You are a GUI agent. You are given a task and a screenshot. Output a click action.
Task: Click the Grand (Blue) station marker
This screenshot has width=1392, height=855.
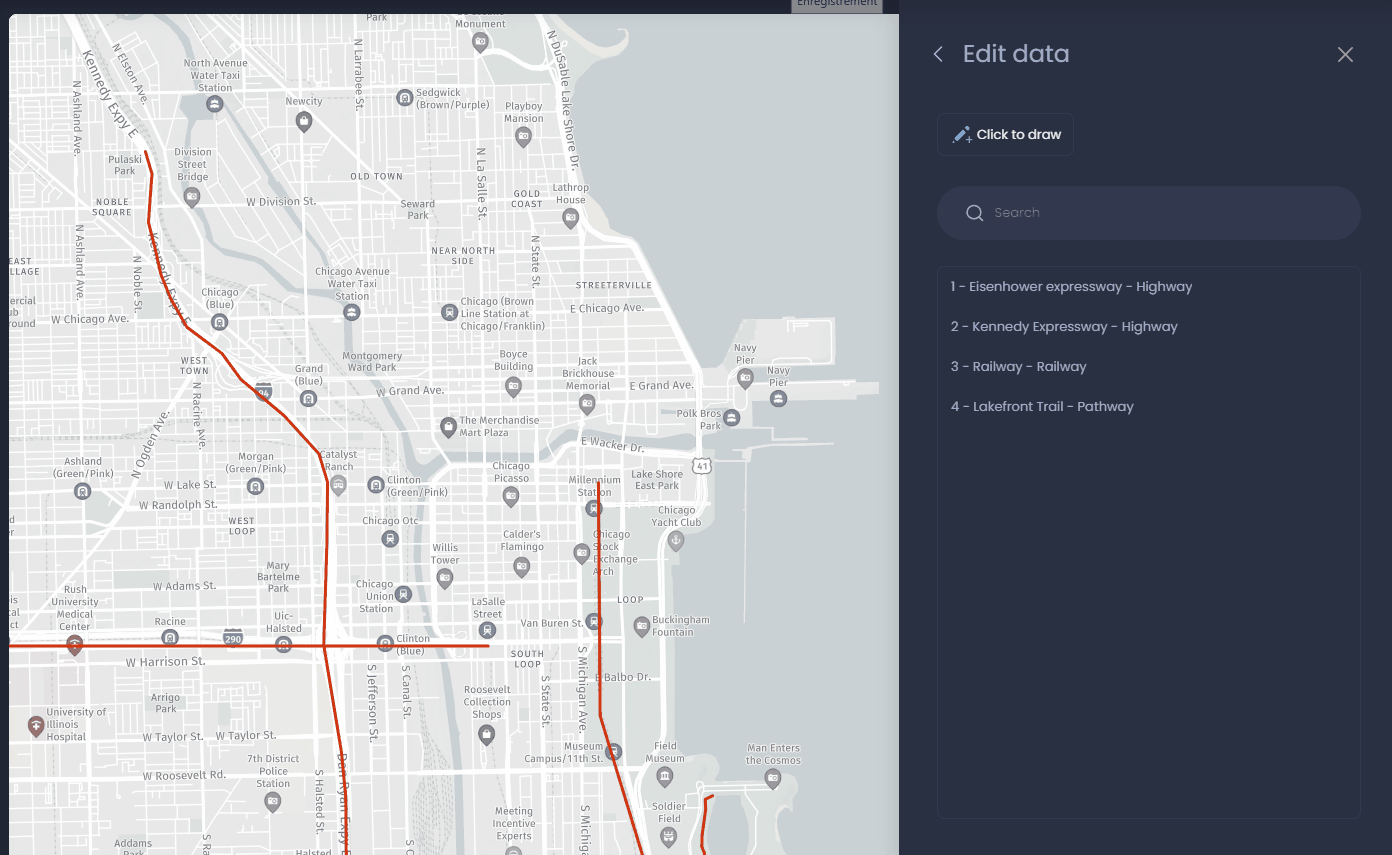click(x=309, y=398)
